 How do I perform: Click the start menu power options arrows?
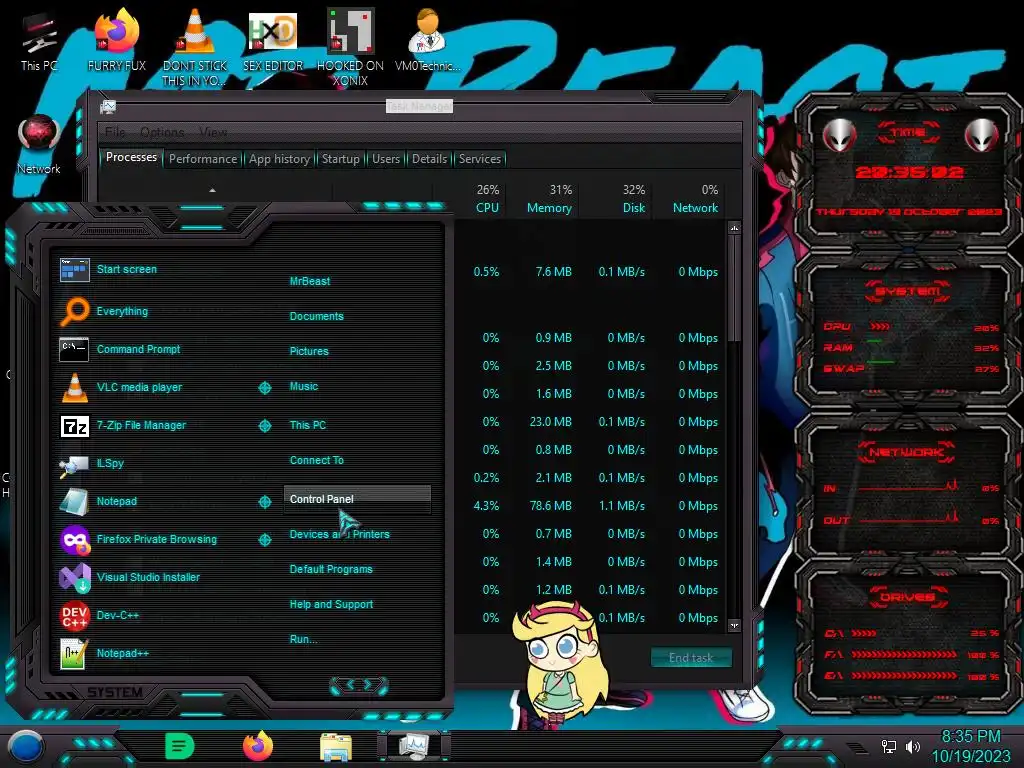point(359,685)
